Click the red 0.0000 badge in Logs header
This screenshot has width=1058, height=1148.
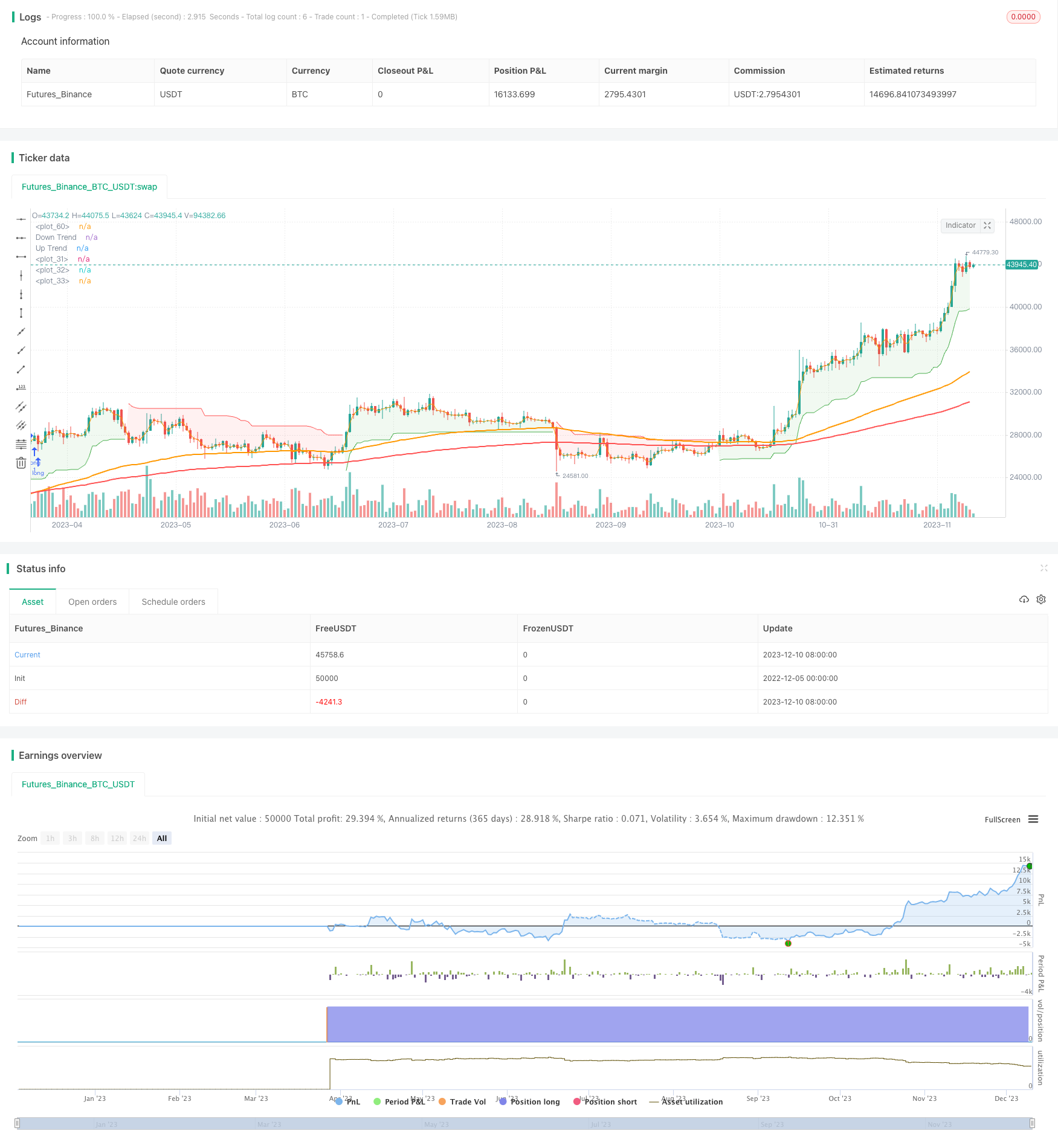[x=1023, y=17]
